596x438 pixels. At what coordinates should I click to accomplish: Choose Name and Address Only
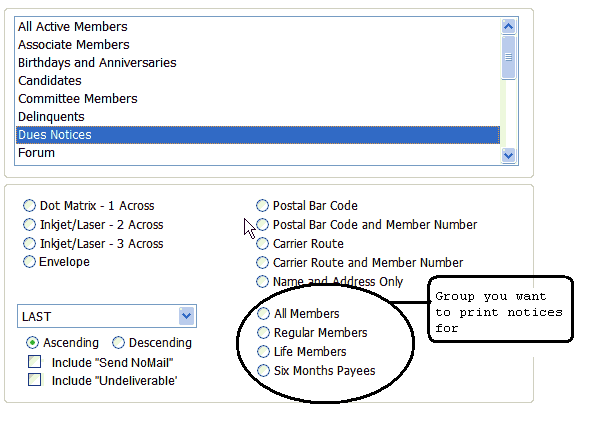point(262,282)
